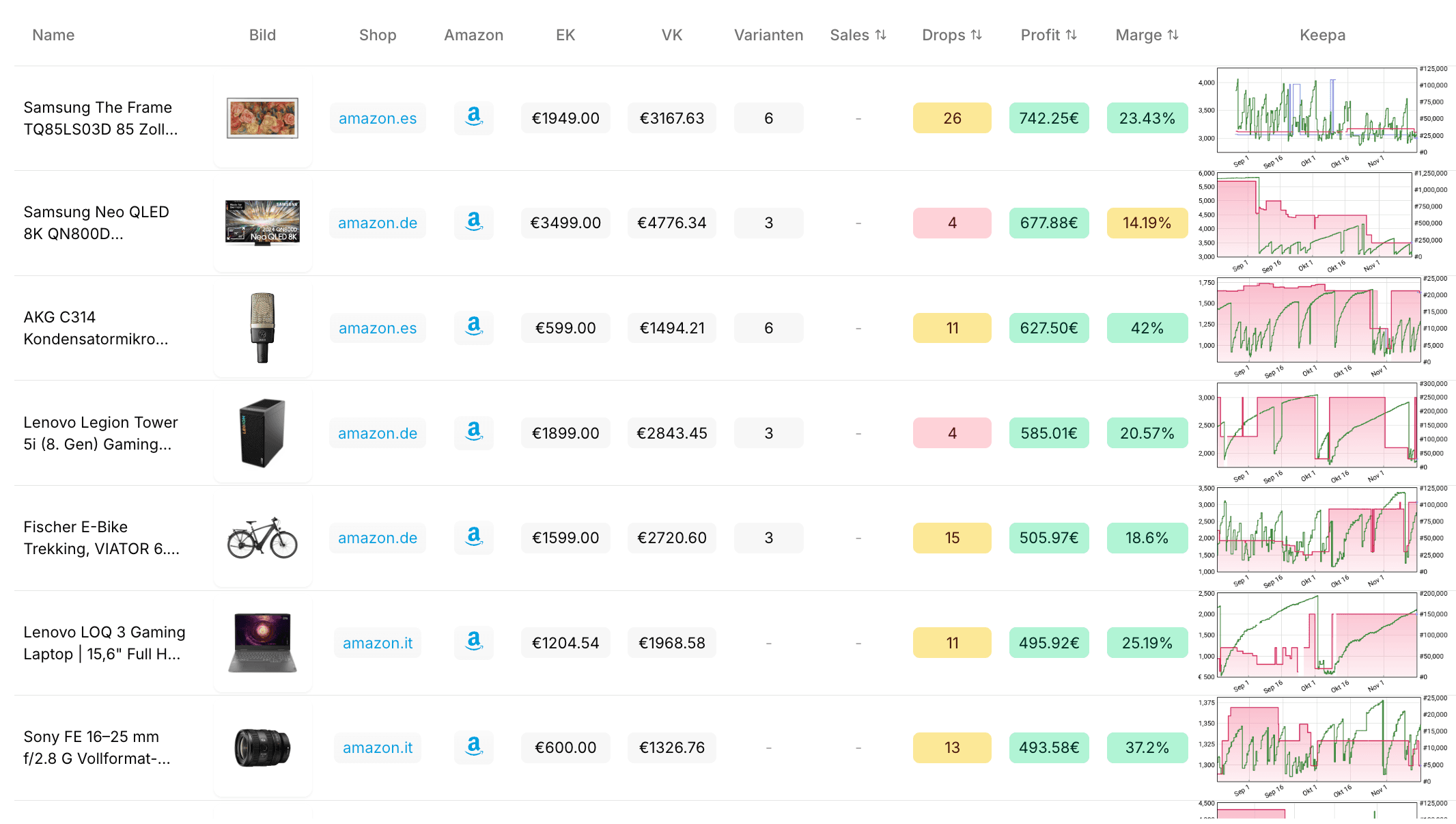Screen dimensions: 1456x824
Task: Click the Amazon icon for Samsung Neo QLED 8K
Action: [x=474, y=223]
